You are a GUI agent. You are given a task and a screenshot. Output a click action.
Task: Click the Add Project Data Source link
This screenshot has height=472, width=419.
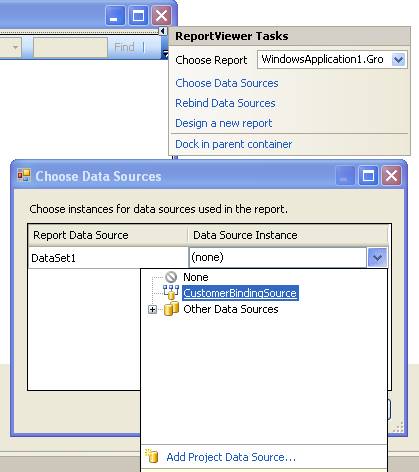point(231,457)
